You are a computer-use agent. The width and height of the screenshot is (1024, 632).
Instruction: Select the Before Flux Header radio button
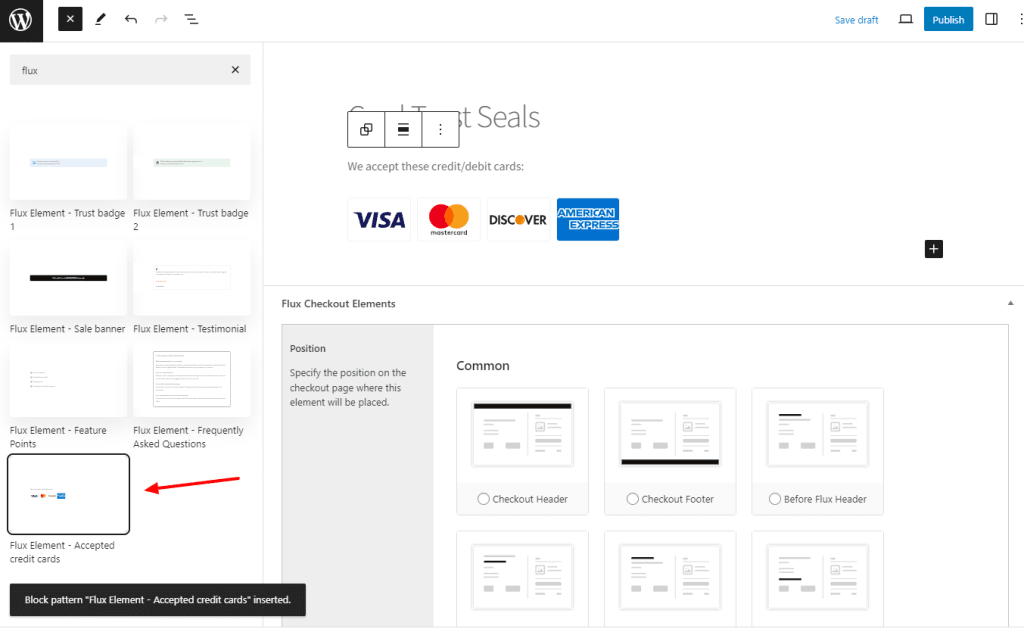tap(775, 499)
